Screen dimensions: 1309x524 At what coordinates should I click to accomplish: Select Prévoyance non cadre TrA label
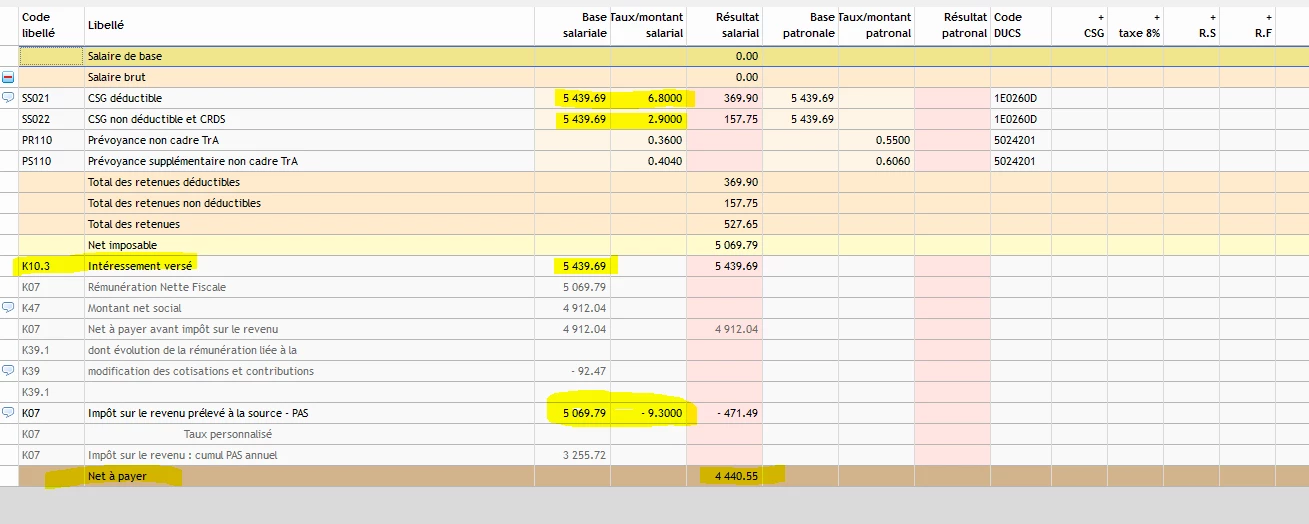tap(153, 140)
